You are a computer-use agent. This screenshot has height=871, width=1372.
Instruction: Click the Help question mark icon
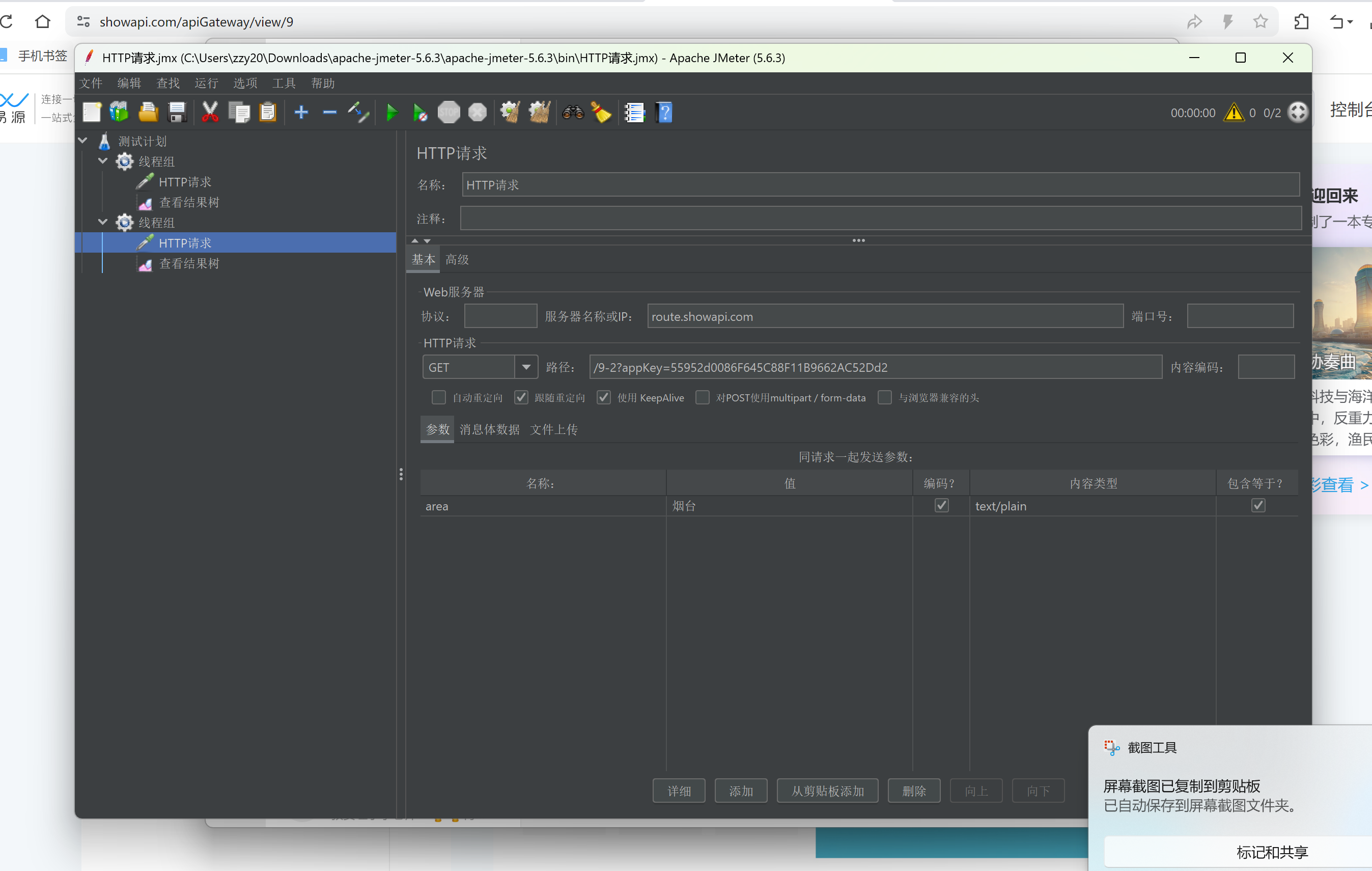(x=664, y=112)
